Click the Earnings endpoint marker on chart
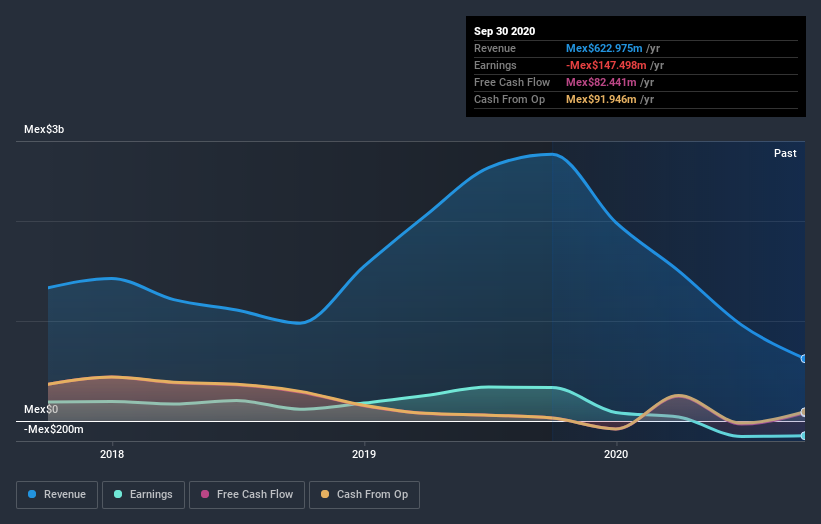This screenshot has height=524, width=821. (803, 436)
